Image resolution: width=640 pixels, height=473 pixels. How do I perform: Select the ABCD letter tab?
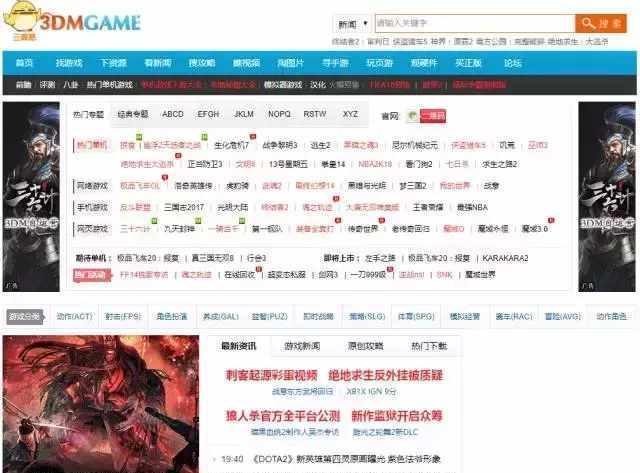point(173,114)
